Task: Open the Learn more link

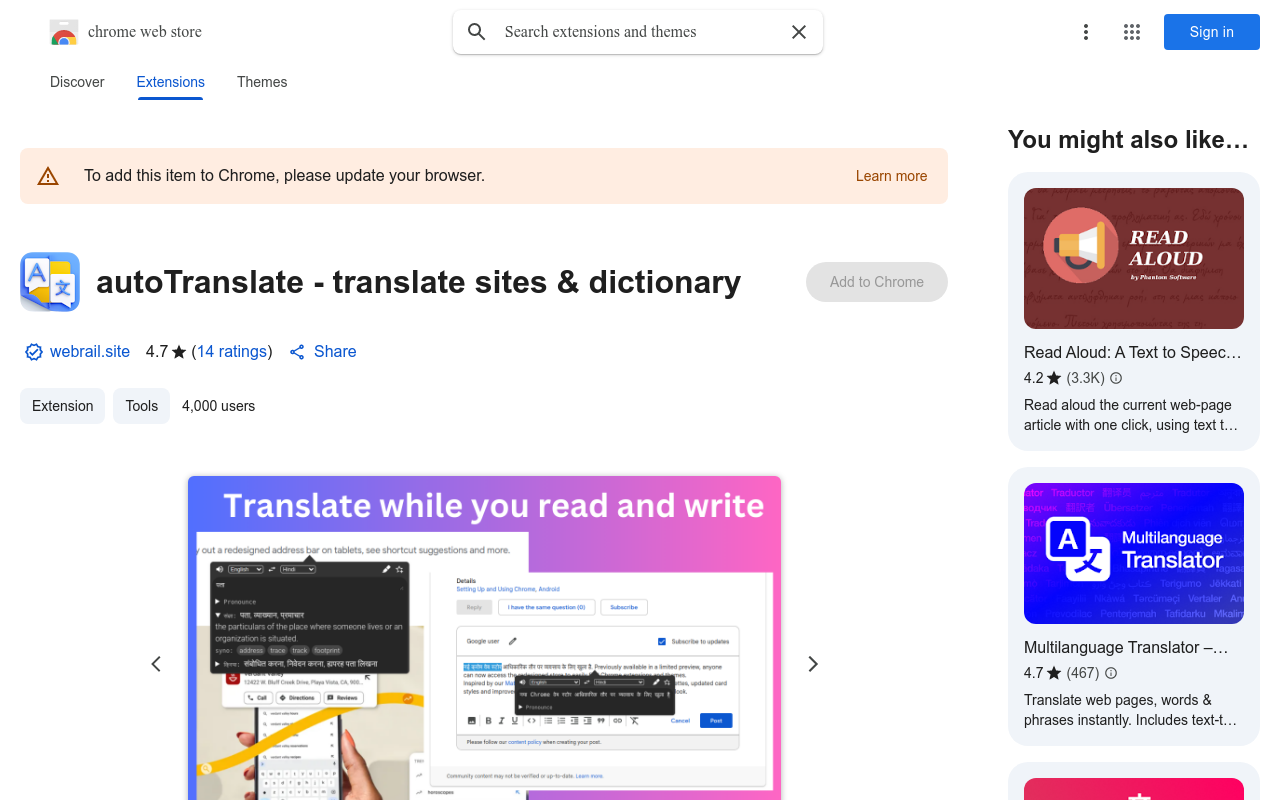Action: pyautogui.click(x=891, y=176)
